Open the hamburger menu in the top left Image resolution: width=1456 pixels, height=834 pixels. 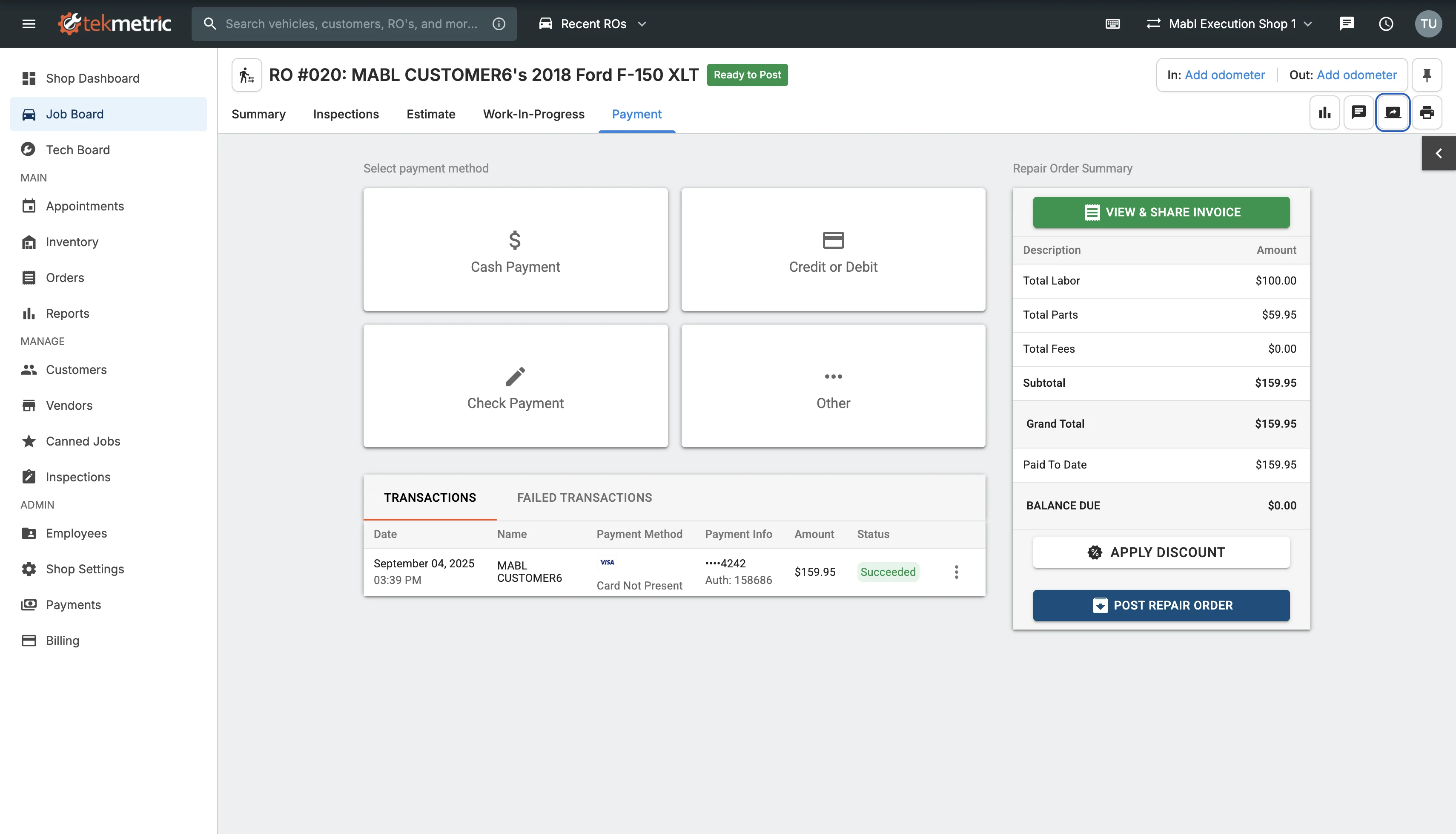point(29,23)
